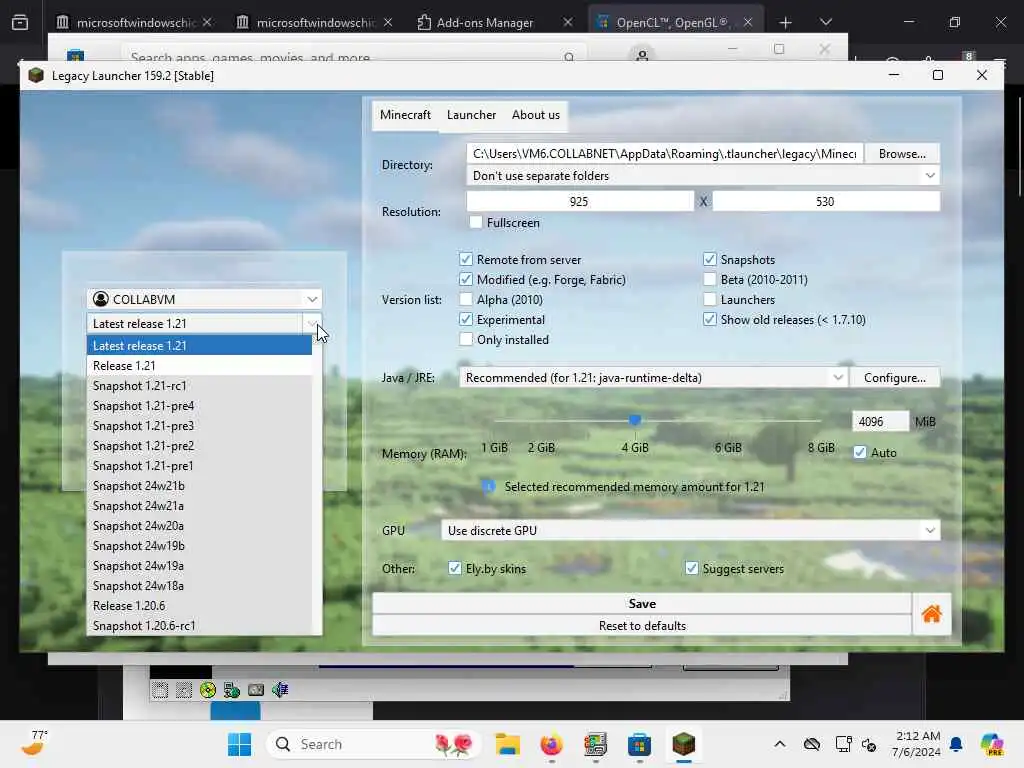Open Windows Start menu
This screenshot has width=1024, height=768.
pyautogui.click(x=240, y=744)
